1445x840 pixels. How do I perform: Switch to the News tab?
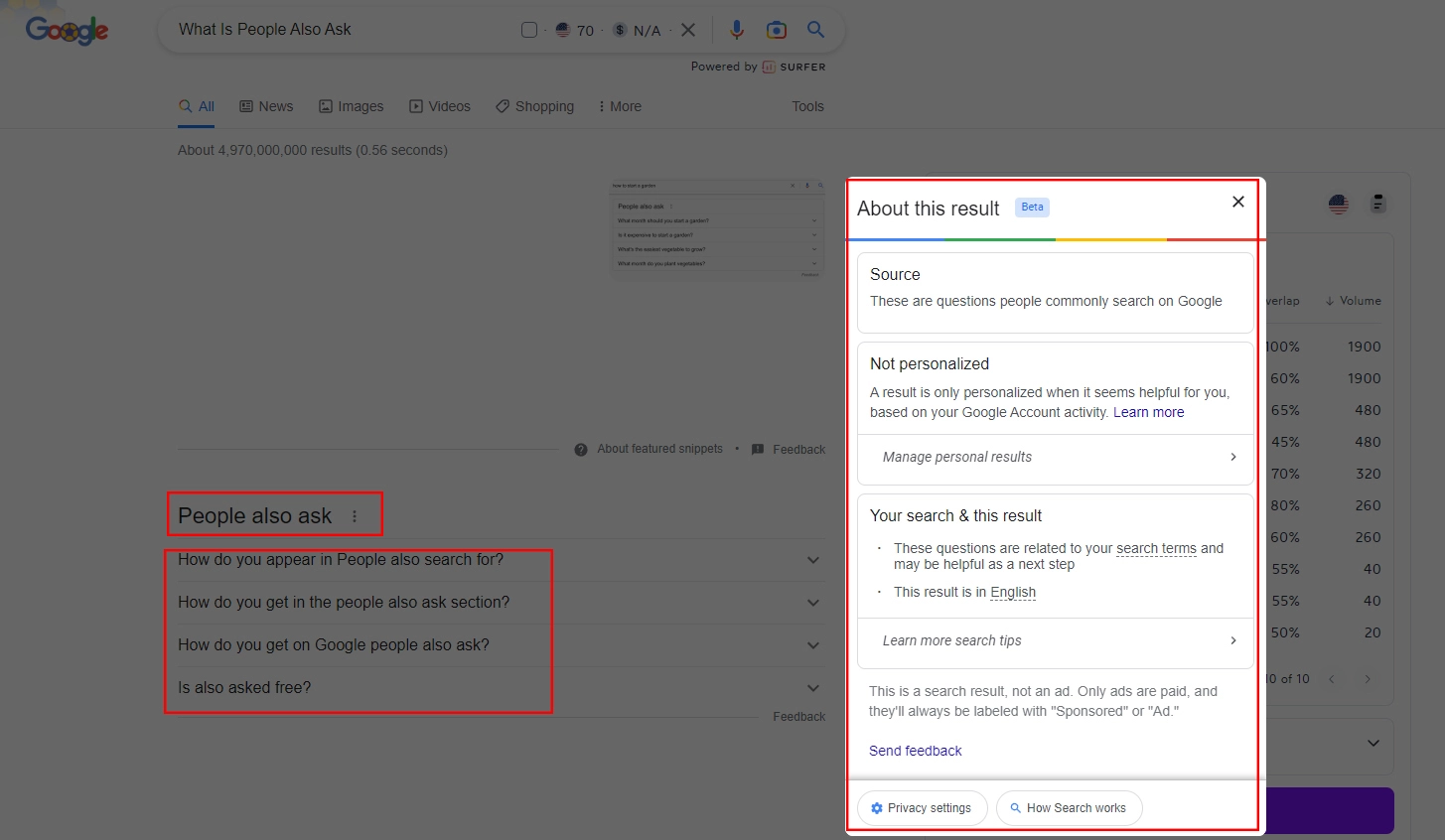(x=266, y=106)
